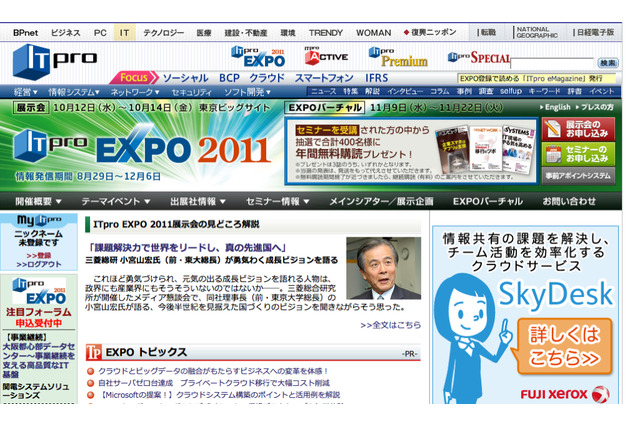Open the セキュリティ navigation item
The height and width of the screenshot is (426, 640).
(191, 92)
